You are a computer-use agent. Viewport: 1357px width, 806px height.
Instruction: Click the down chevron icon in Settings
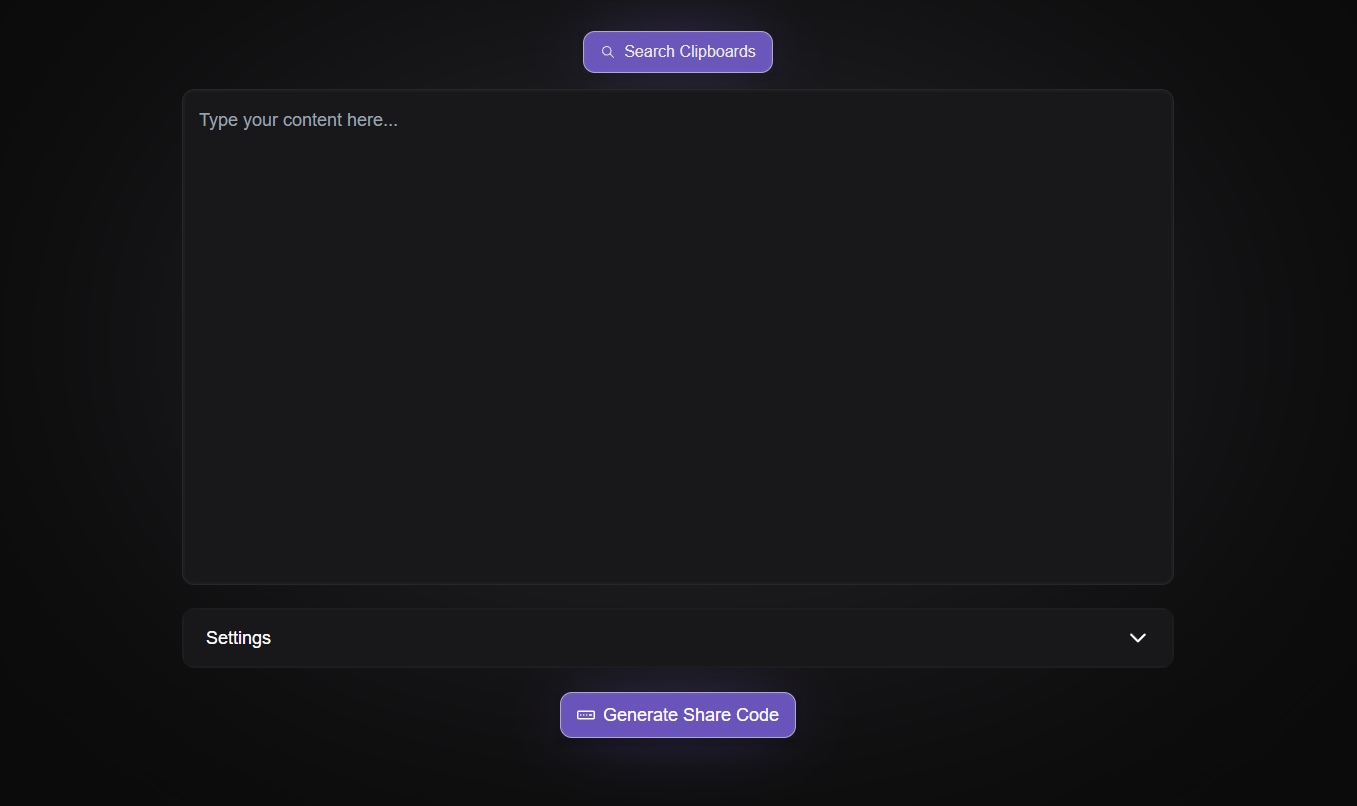coord(1138,638)
